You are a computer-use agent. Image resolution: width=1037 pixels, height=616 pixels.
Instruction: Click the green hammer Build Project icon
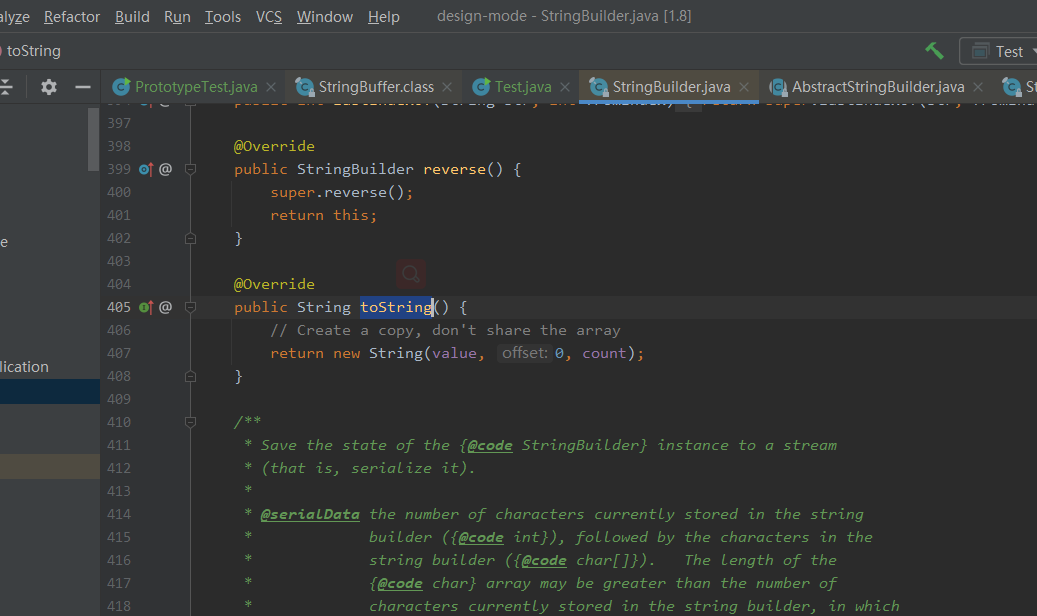coord(934,51)
